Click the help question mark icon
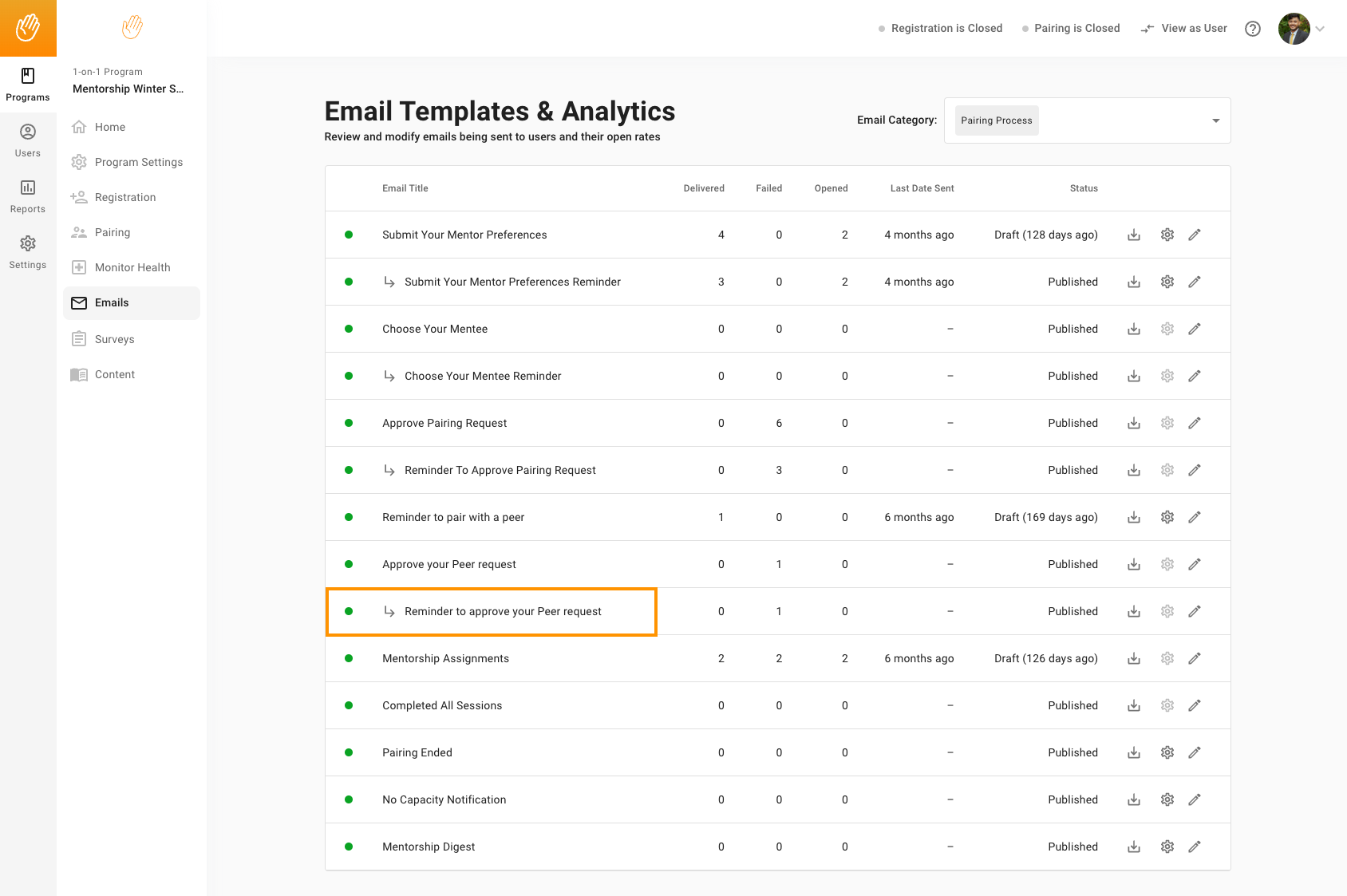Image resolution: width=1347 pixels, height=896 pixels. click(1253, 29)
